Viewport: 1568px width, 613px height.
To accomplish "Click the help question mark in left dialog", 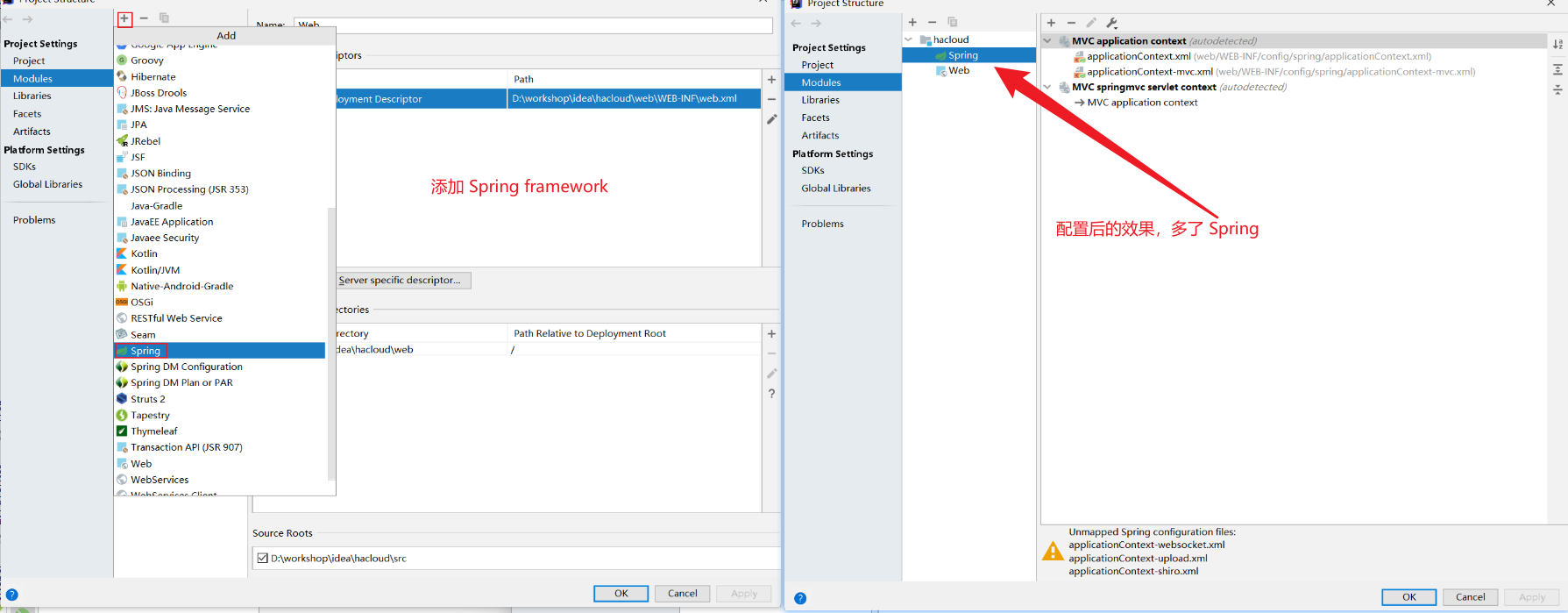I will pyautogui.click(x=12, y=595).
